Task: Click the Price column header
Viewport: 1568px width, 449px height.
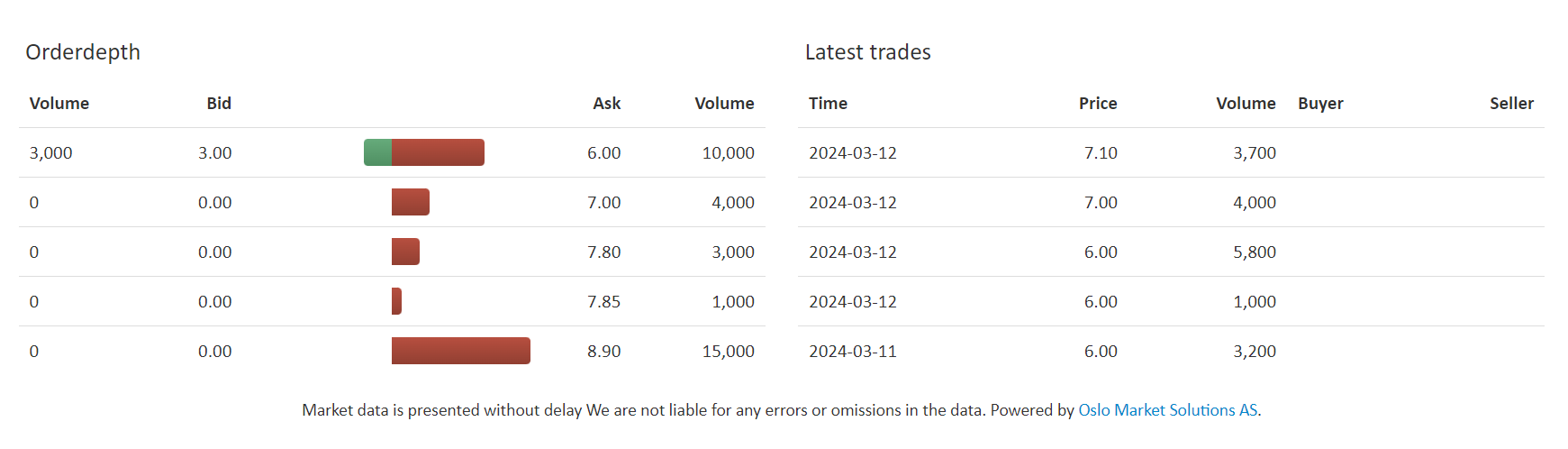Action: coord(1098,104)
